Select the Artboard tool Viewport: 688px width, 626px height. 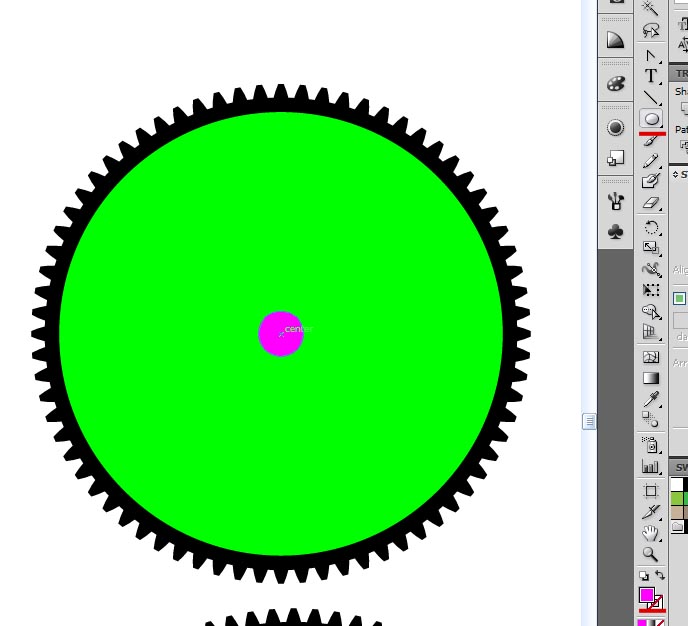coord(650,490)
